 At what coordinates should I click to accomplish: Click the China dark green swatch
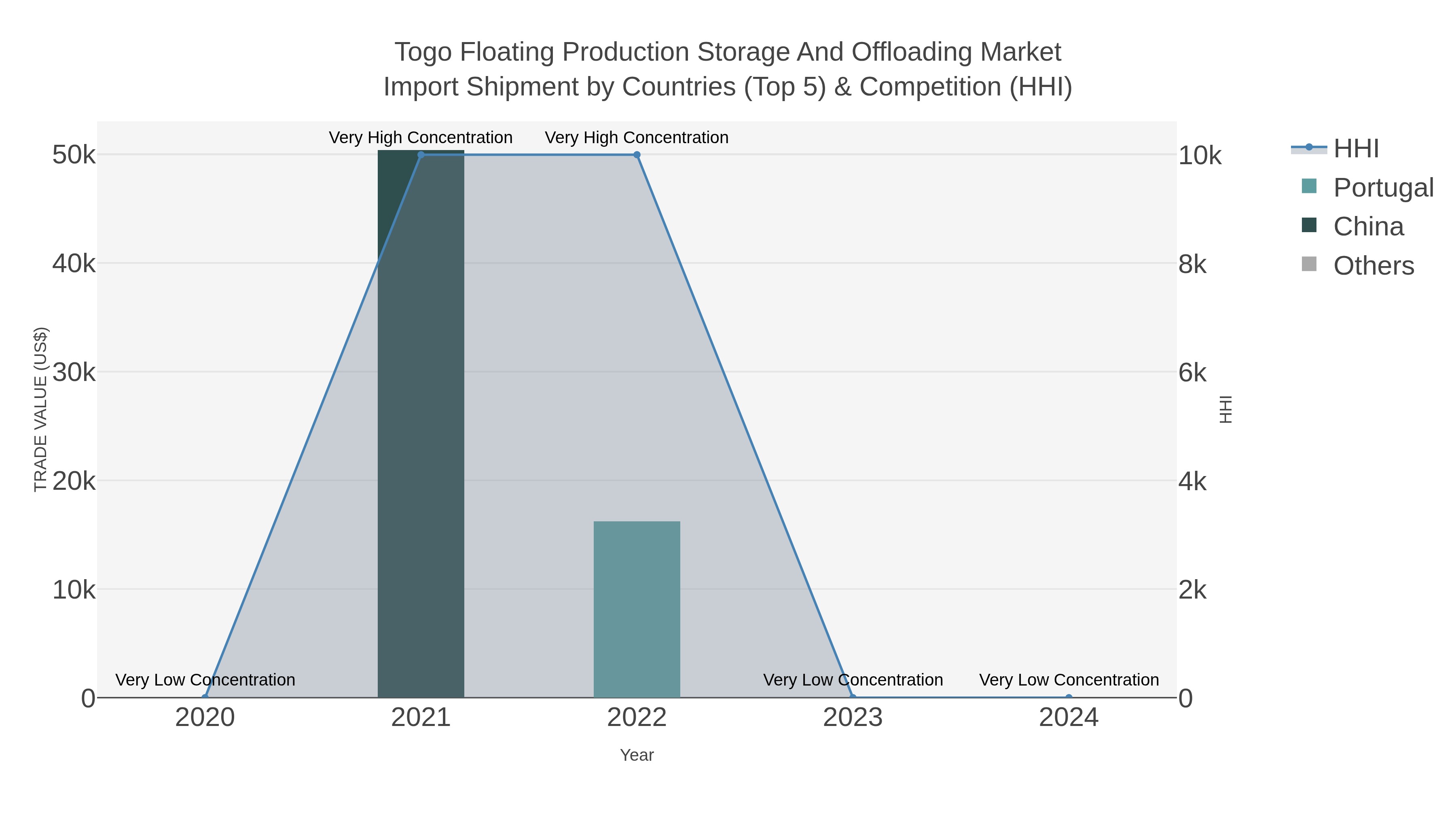click(1309, 225)
